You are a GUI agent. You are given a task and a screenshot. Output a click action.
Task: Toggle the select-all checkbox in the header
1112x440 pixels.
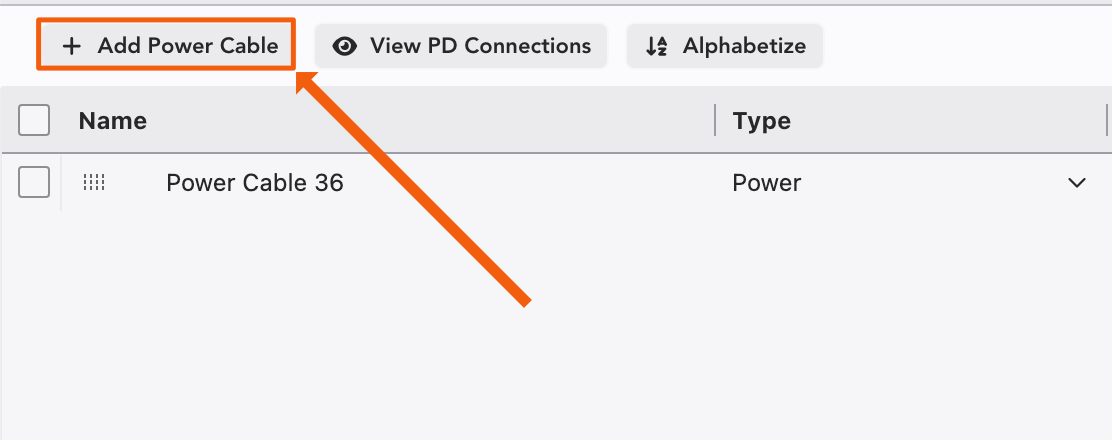(x=35, y=121)
